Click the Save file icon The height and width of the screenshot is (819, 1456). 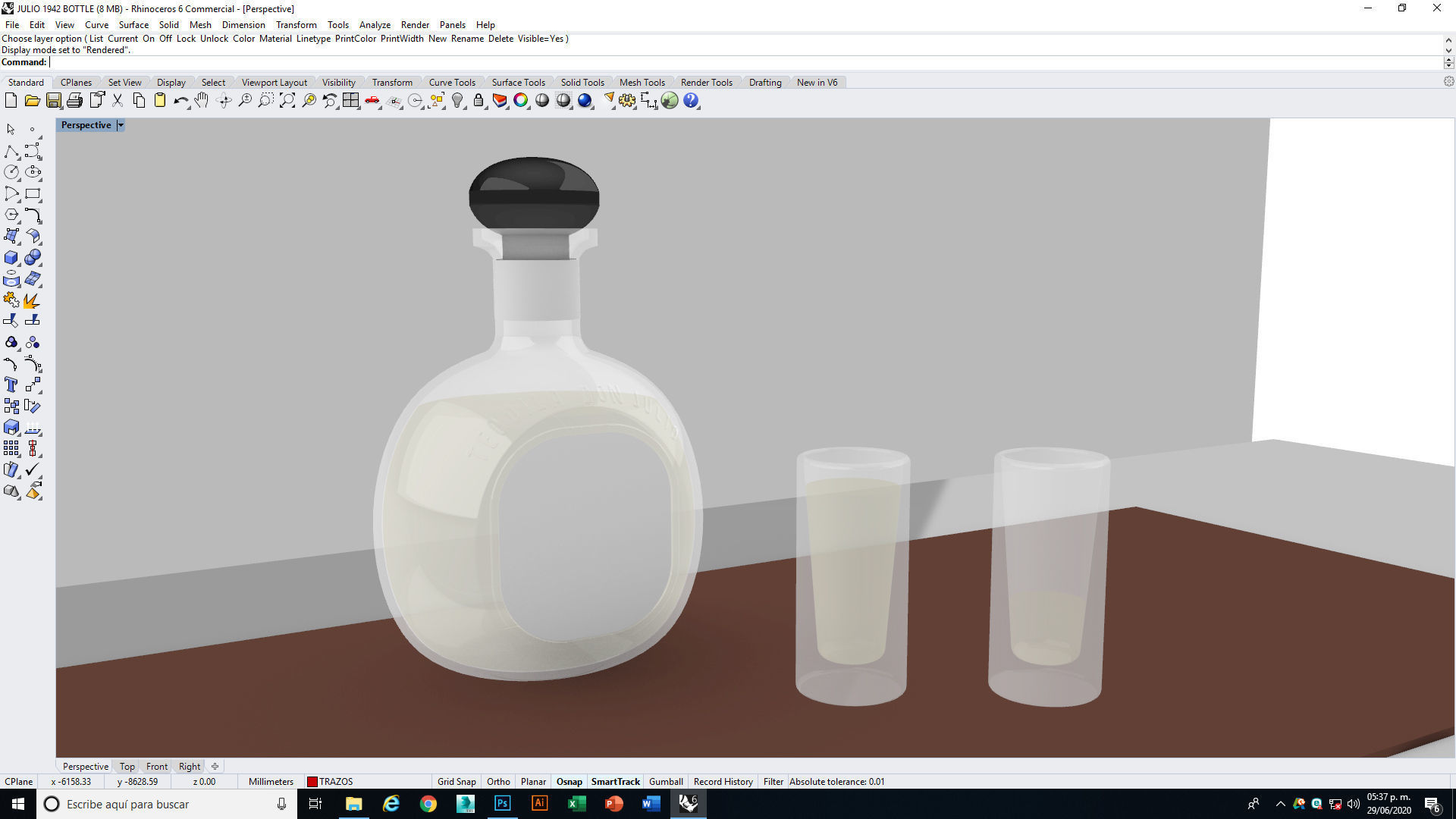point(53,101)
